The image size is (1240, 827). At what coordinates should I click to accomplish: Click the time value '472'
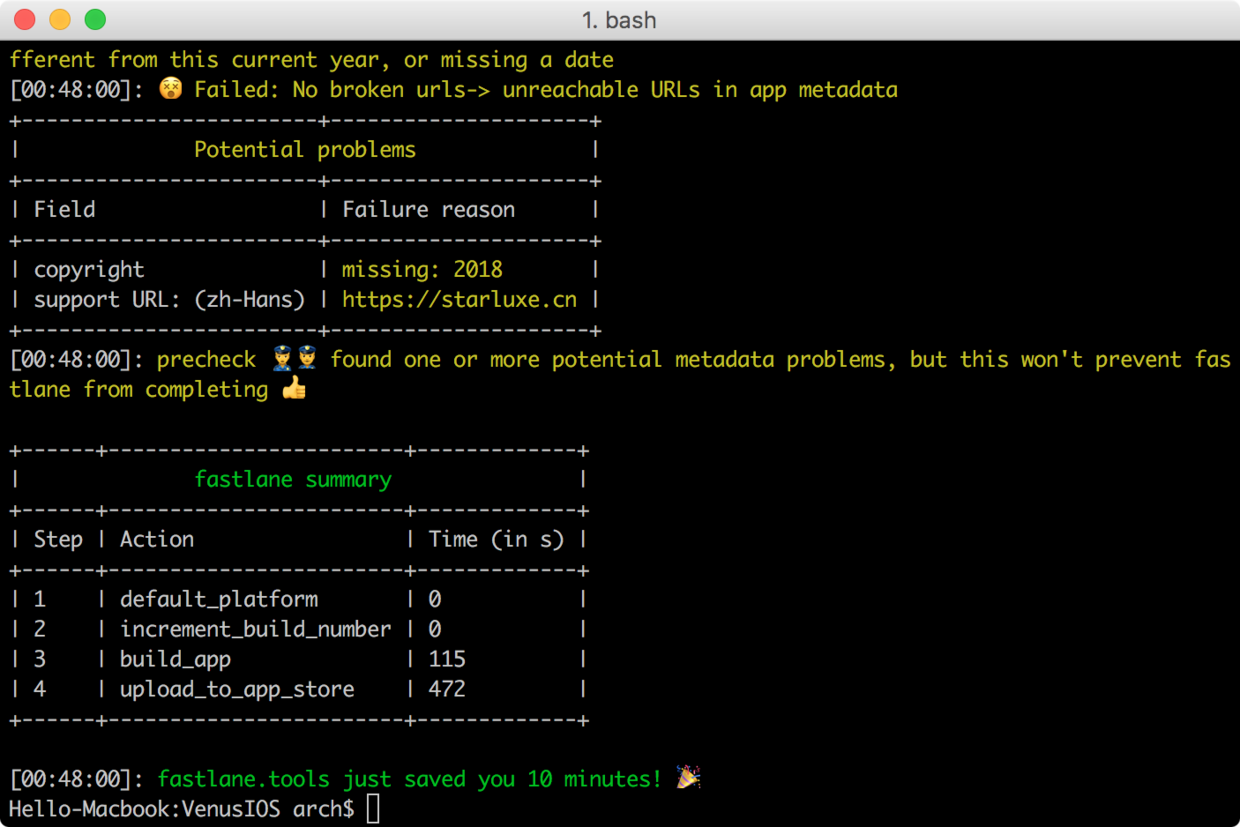click(447, 689)
